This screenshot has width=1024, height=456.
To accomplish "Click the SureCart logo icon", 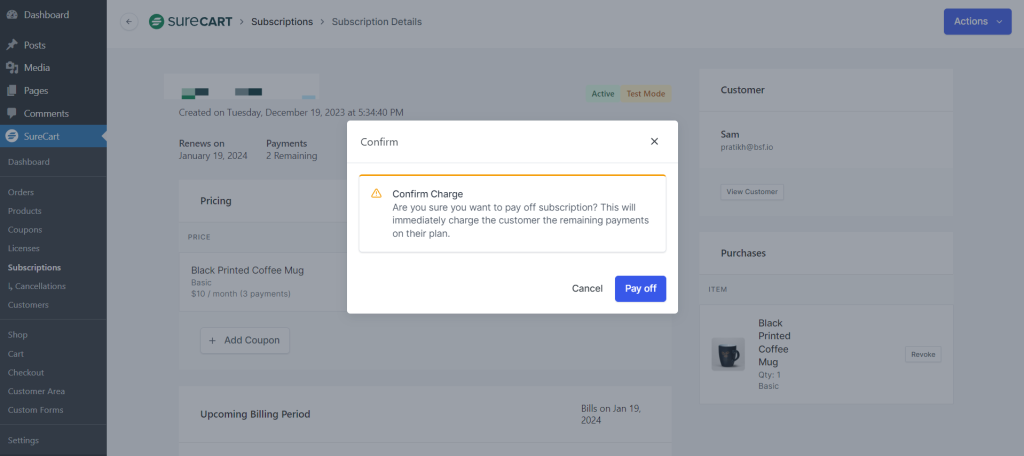I will click(157, 21).
